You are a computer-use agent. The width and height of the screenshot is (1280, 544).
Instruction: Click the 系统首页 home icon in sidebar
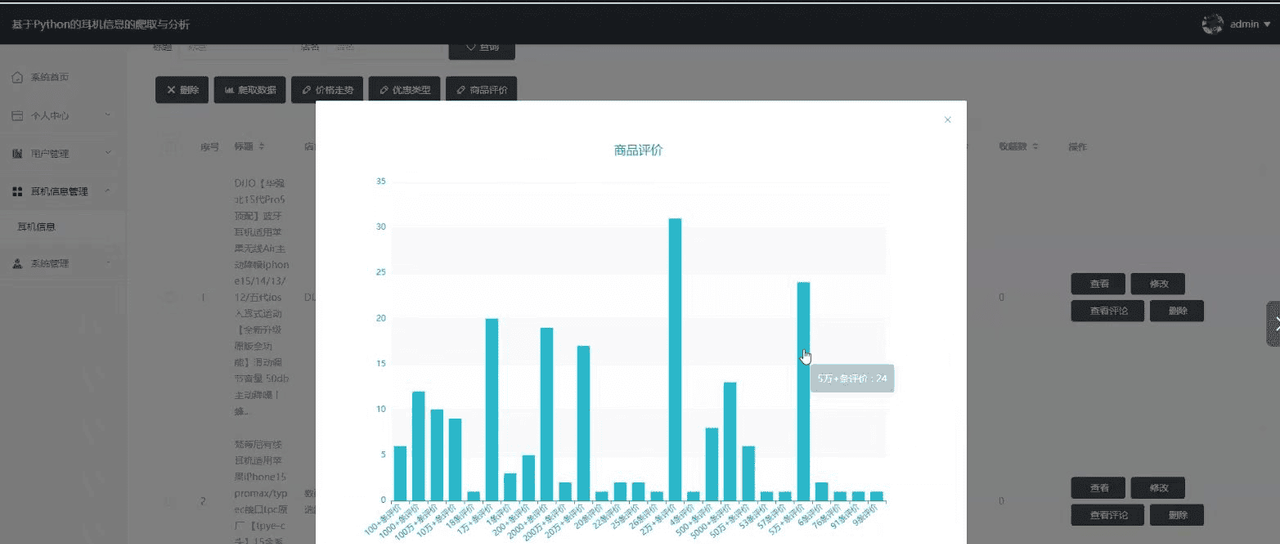click(x=17, y=77)
